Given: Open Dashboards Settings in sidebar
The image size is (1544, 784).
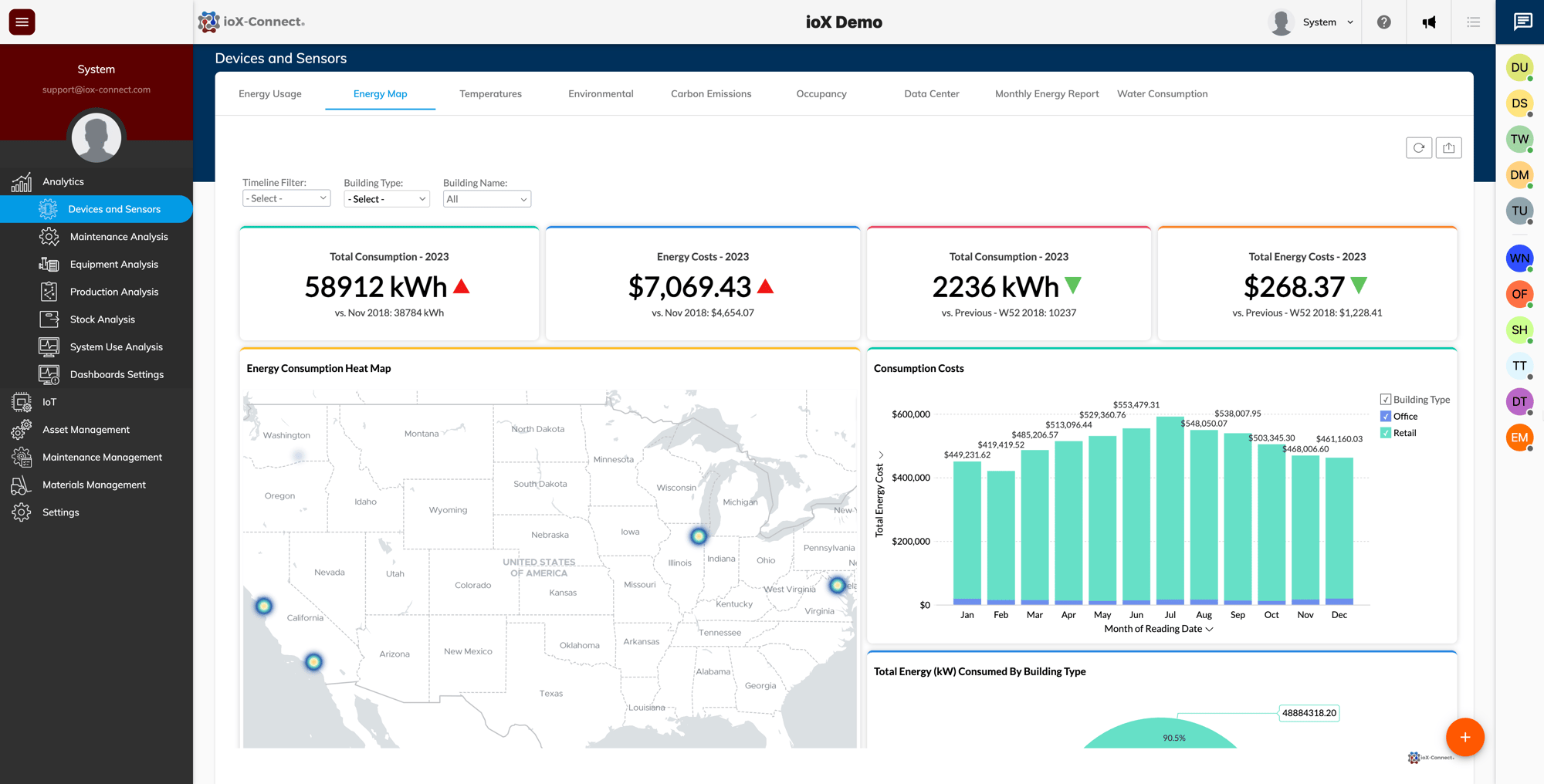Looking at the screenshot, I should tap(117, 375).
